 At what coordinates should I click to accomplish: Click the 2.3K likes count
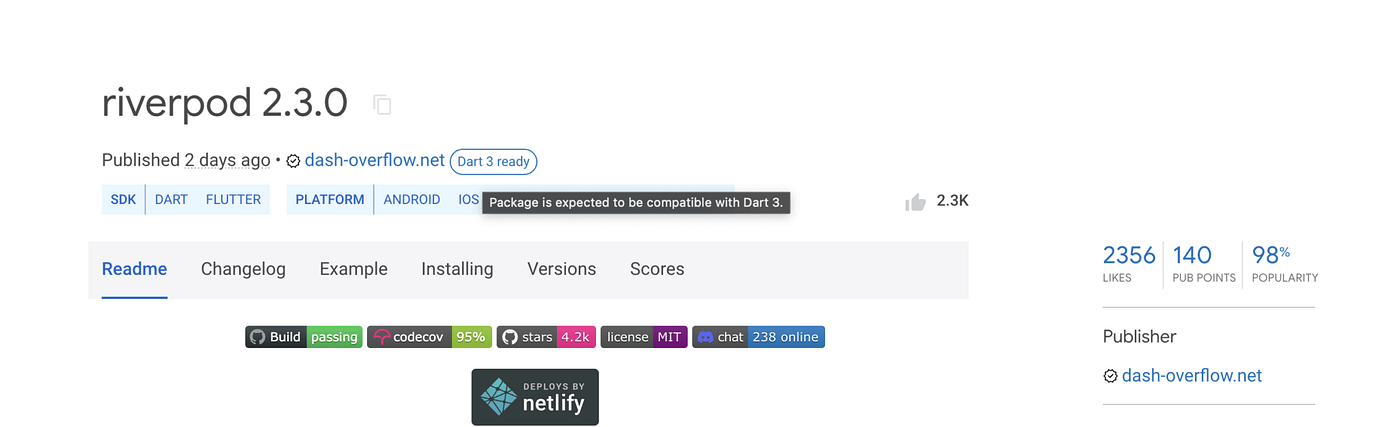[x=952, y=200]
